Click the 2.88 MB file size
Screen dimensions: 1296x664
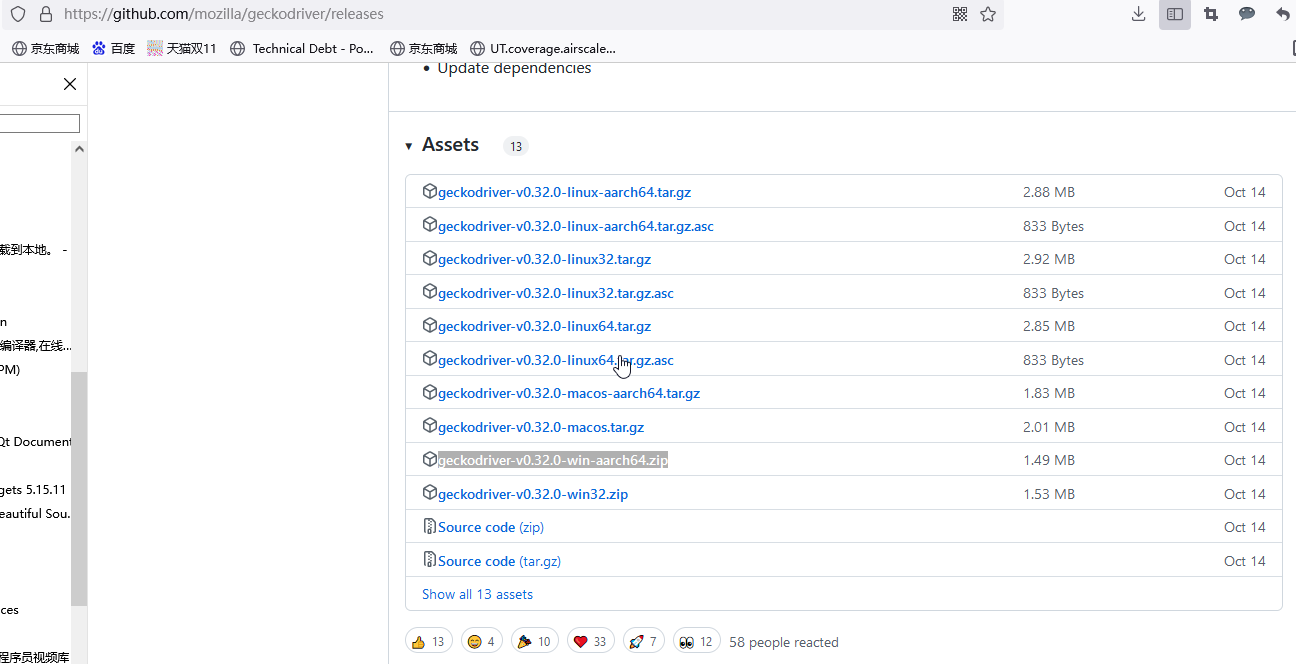[1049, 192]
